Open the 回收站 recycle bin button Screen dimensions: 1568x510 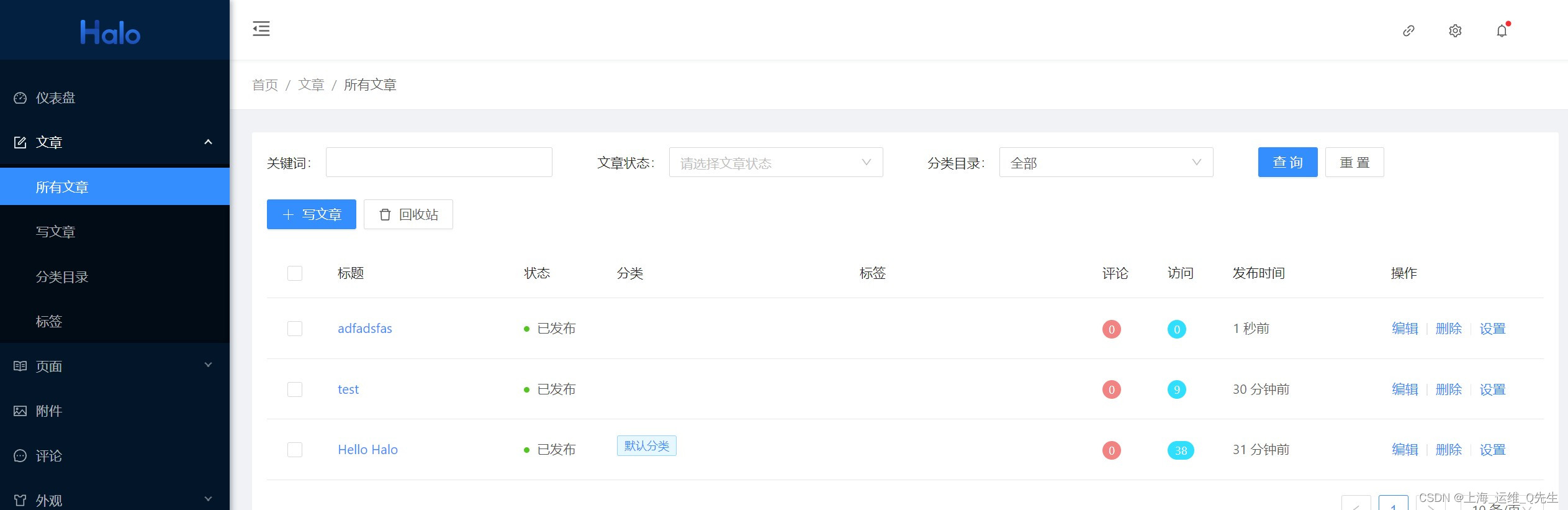pos(408,214)
